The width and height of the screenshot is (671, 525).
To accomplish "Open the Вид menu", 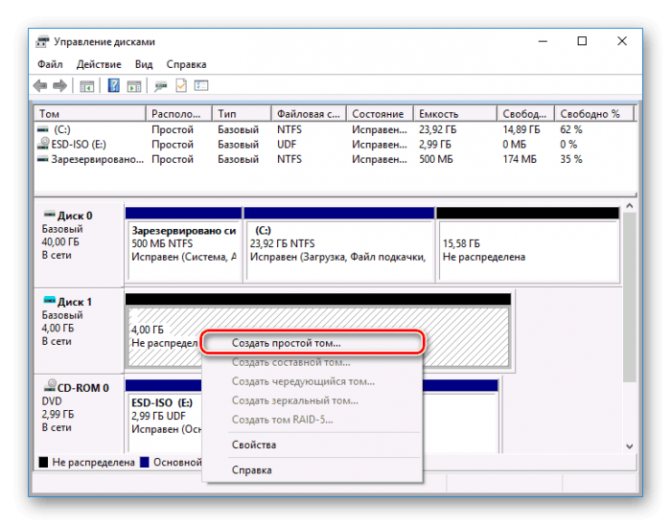I will coord(144,64).
